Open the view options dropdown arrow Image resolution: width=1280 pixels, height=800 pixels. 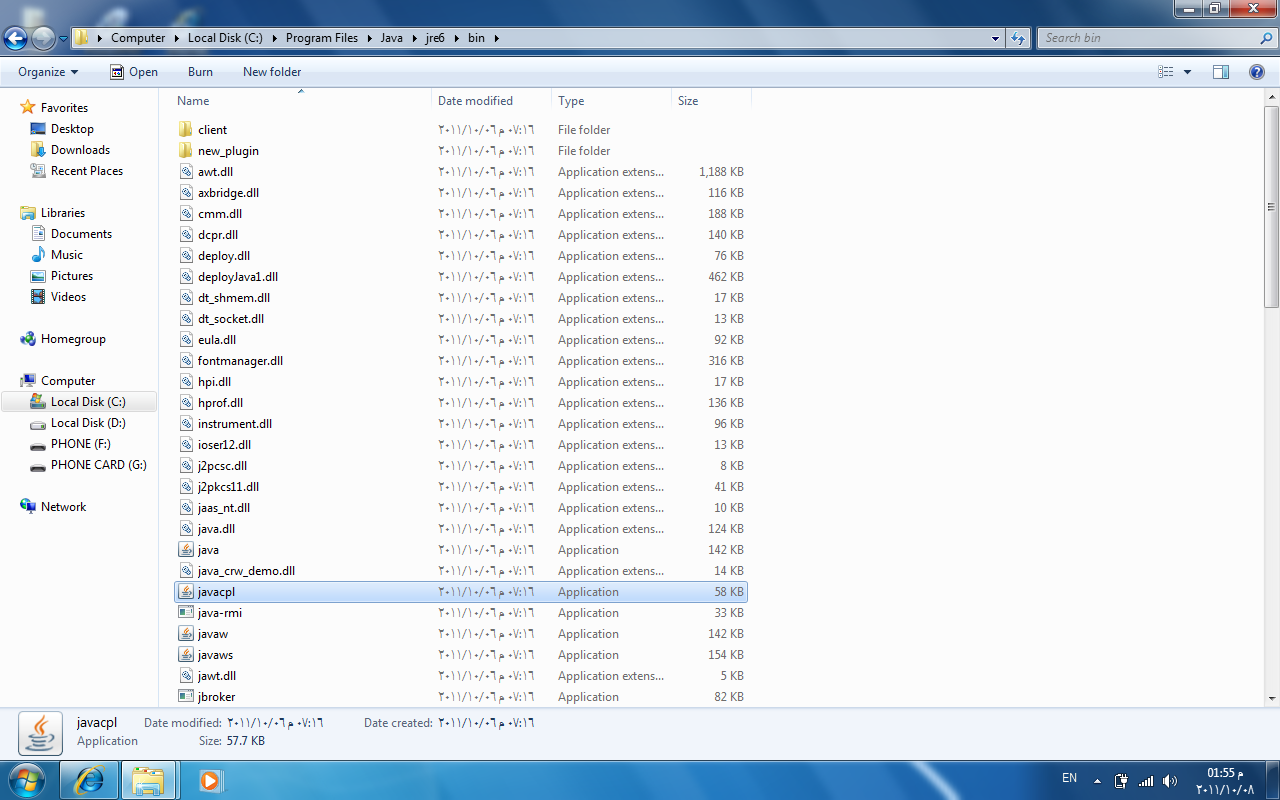click(x=1187, y=72)
